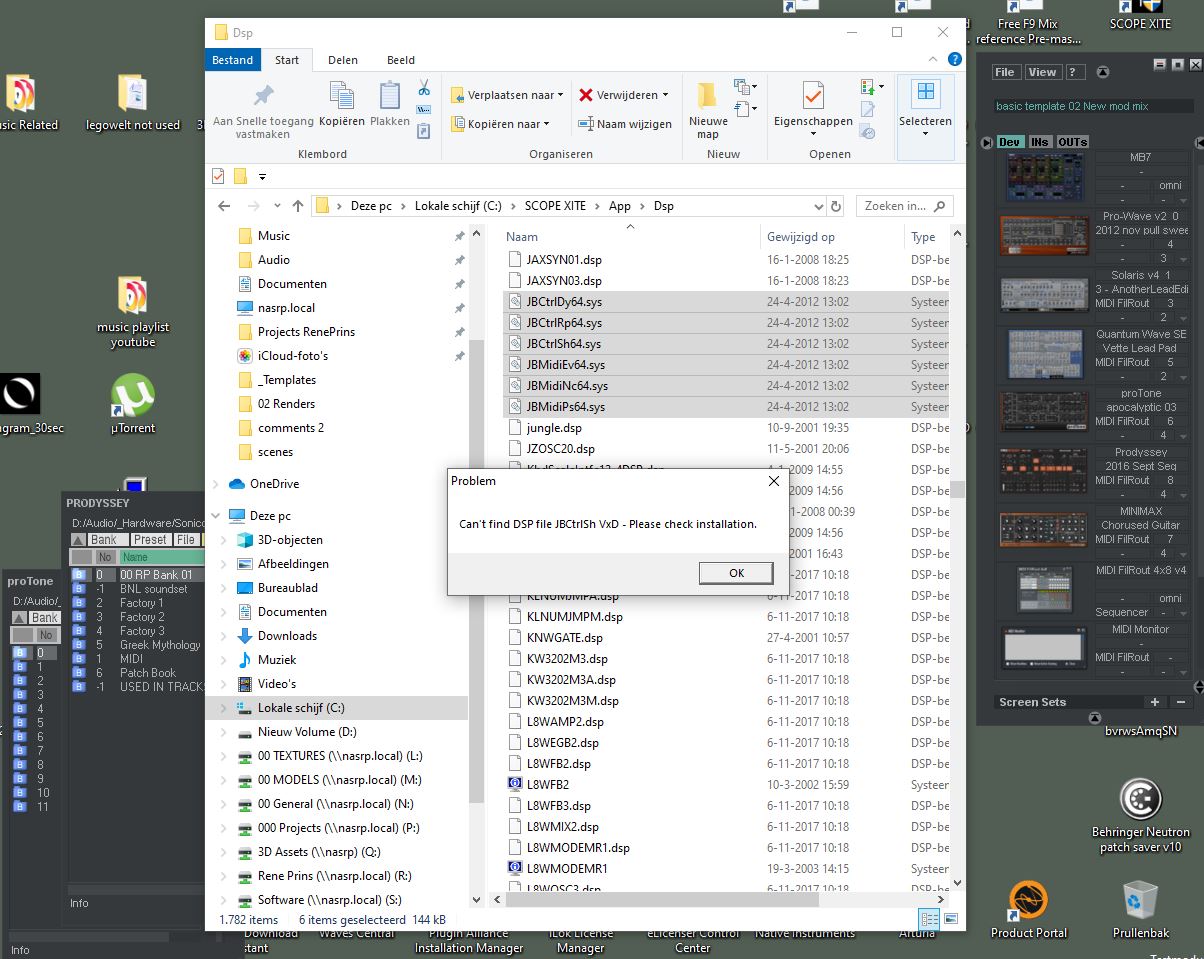
Task: Sort by Gewijzigd op column header
Action: [x=801, y=237]
